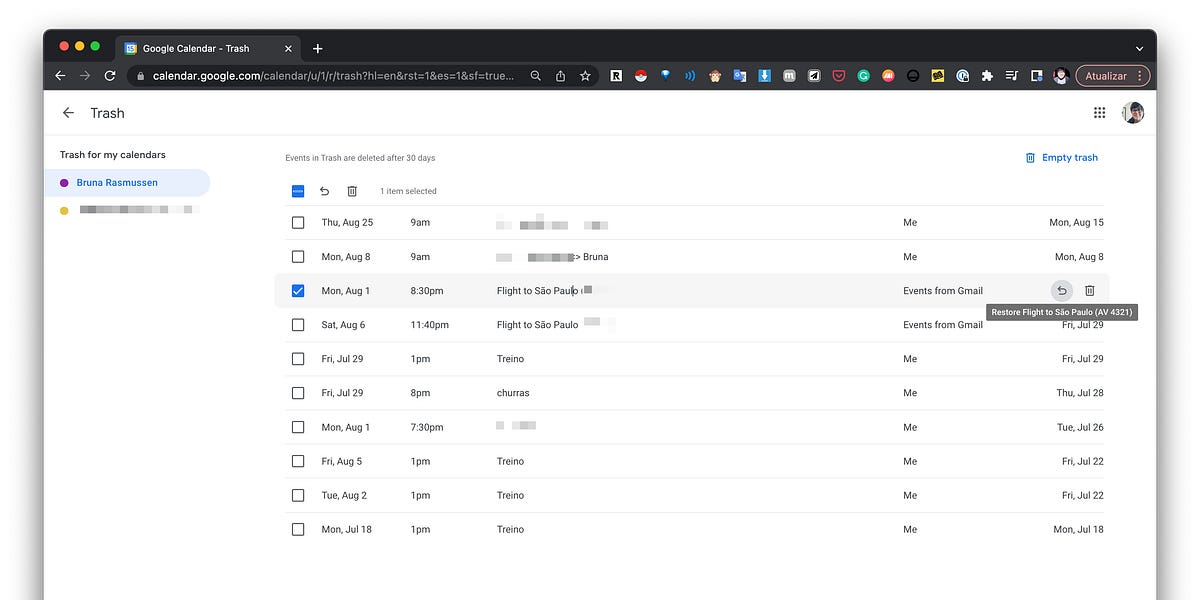This screenshot has height=600, width=1200.
Task: Open the Google account avatar menu
Action: [x=1131, y=112]
